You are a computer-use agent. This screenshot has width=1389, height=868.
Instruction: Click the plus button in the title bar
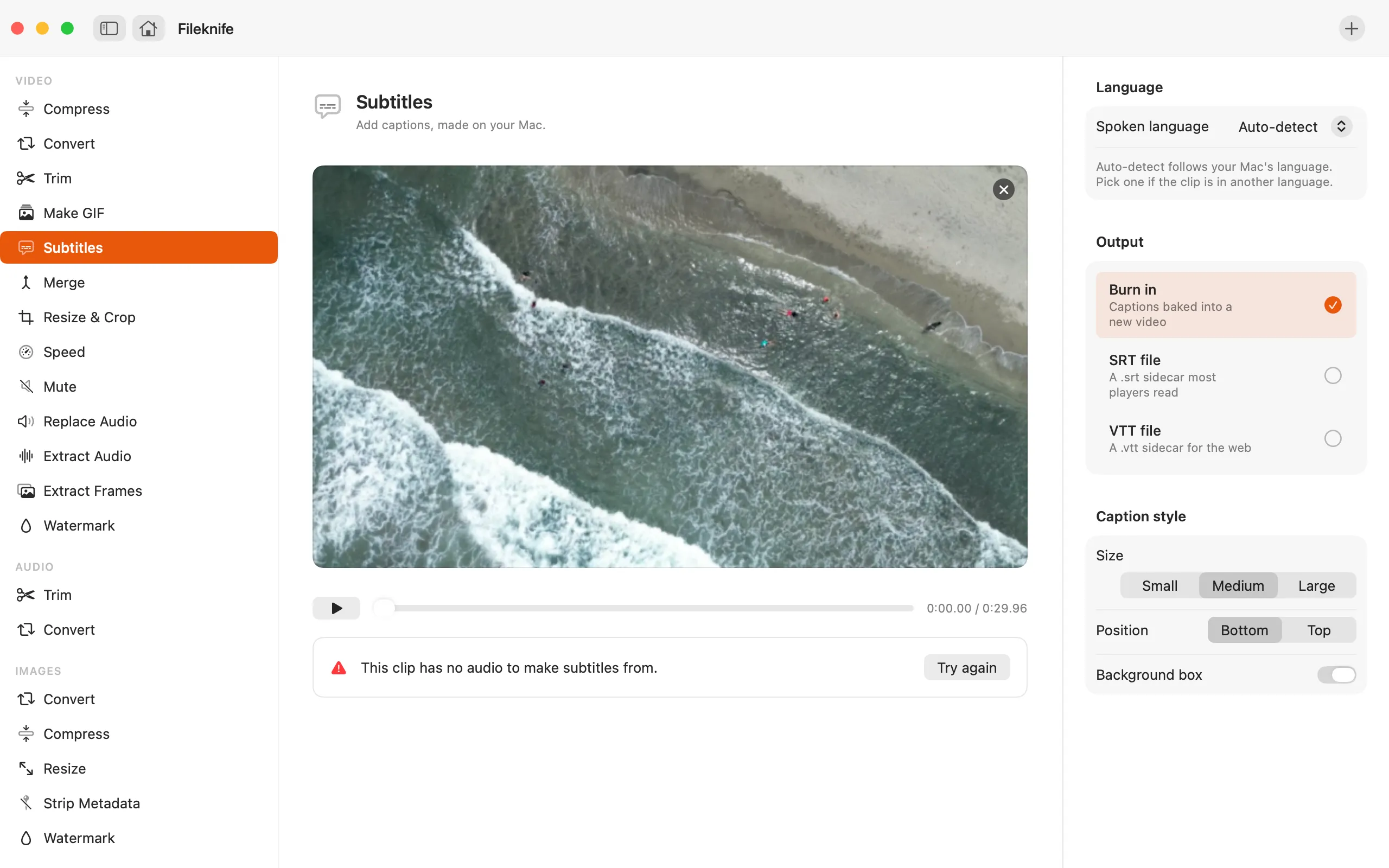1351,28
